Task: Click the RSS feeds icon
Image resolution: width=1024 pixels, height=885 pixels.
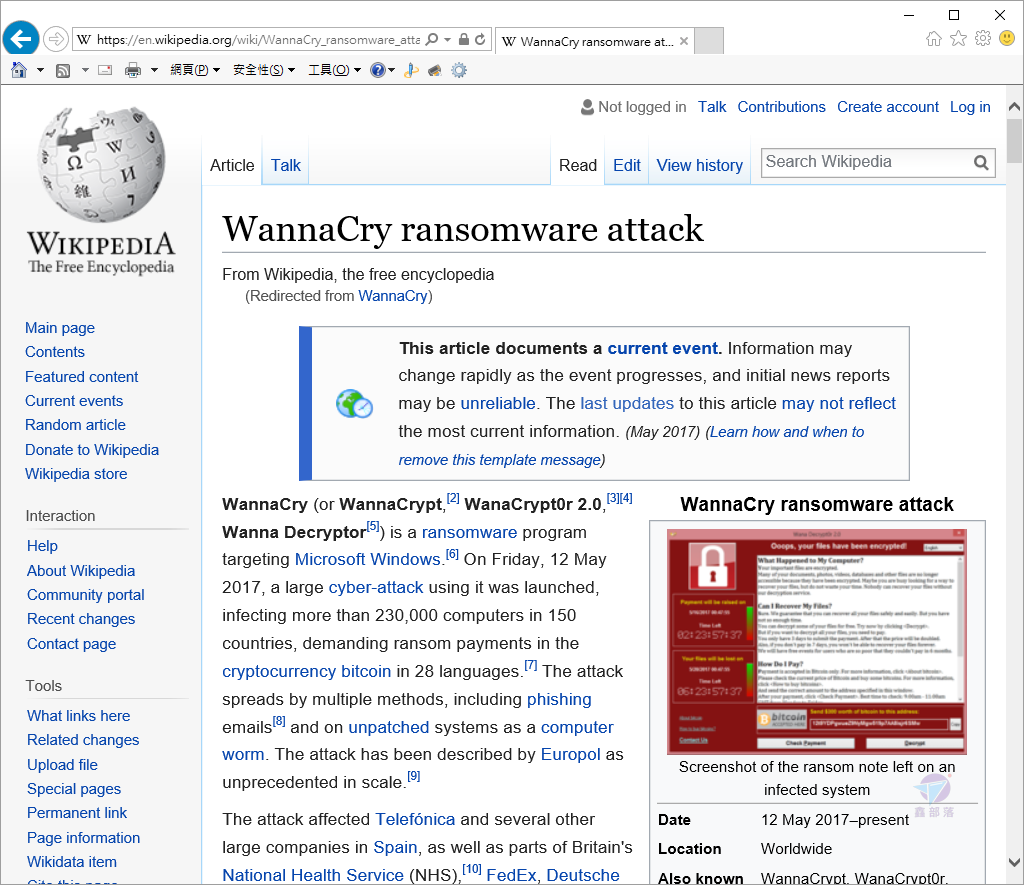Action: pos(63,71)
